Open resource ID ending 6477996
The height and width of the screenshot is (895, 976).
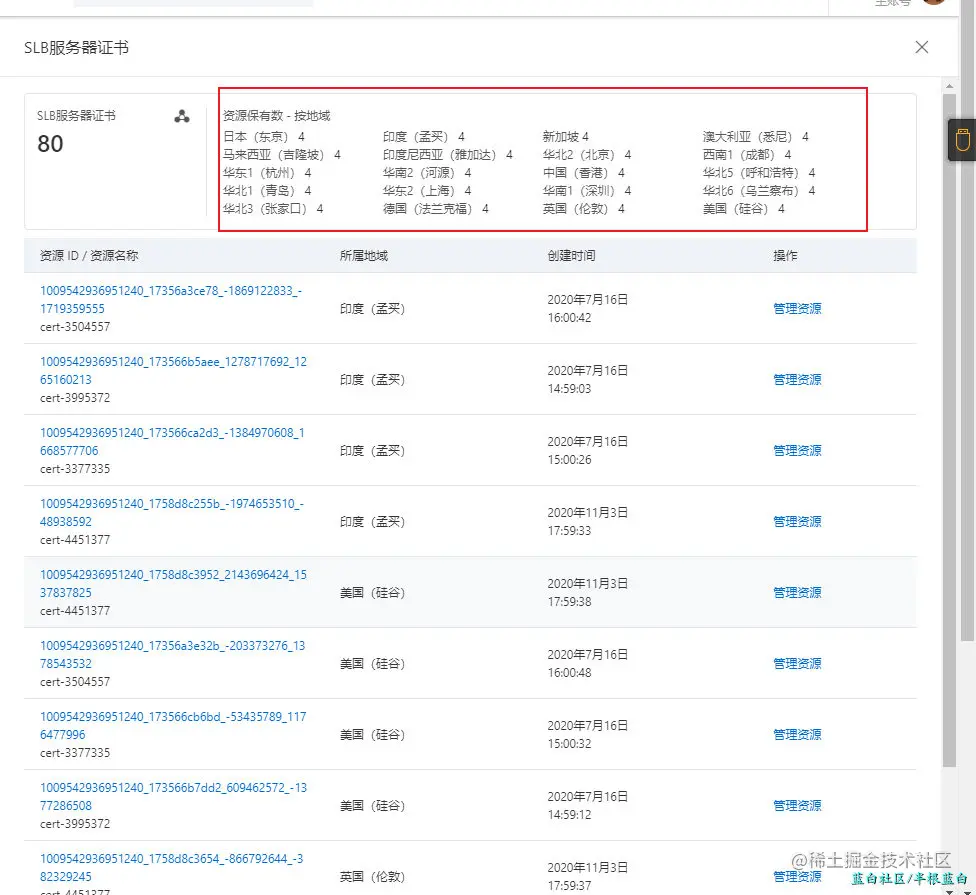(173, 725)
